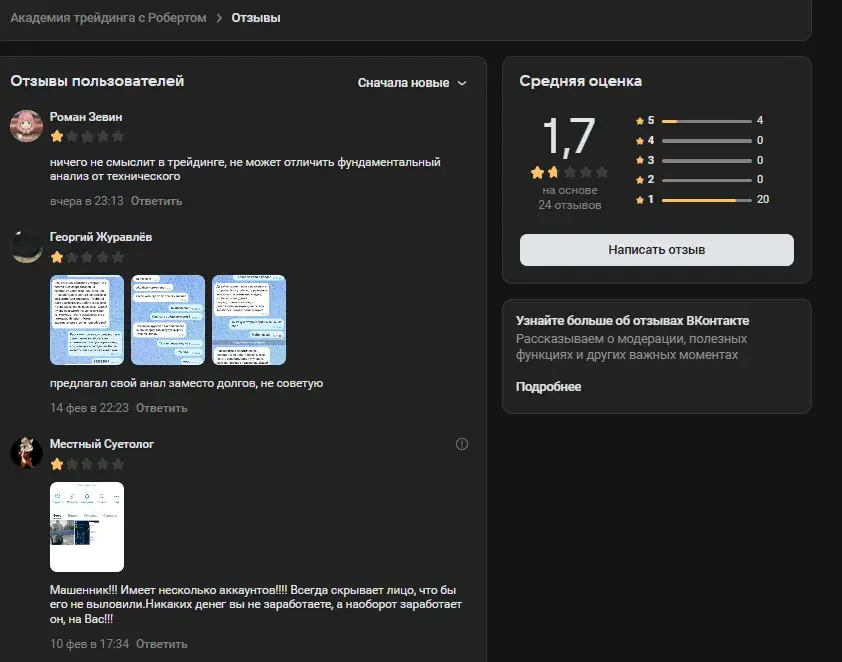Screen dimensions: 842x662
Task: Open Роман Зевин's avatar
Action: [26, 126]
